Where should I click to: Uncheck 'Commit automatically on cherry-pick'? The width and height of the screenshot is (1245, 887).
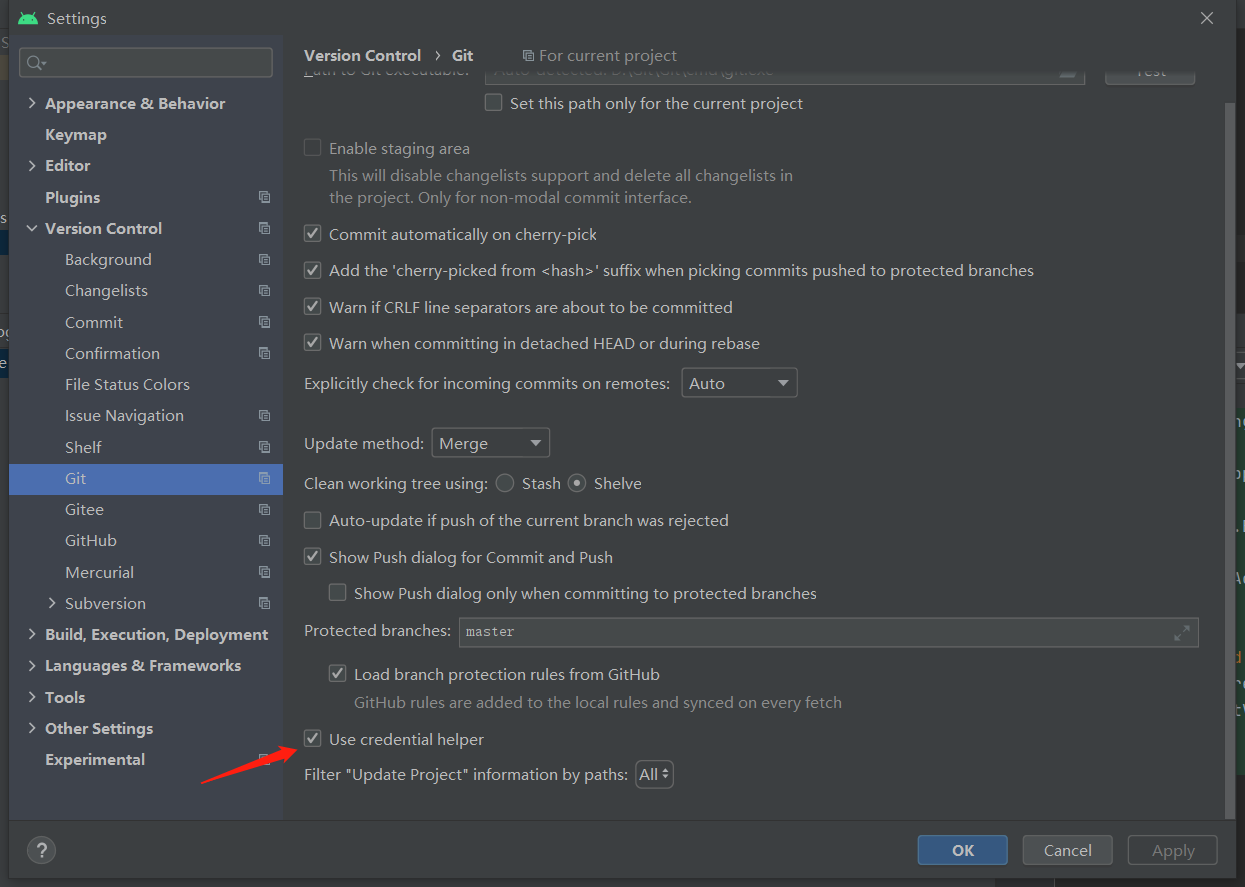(313, 234)
